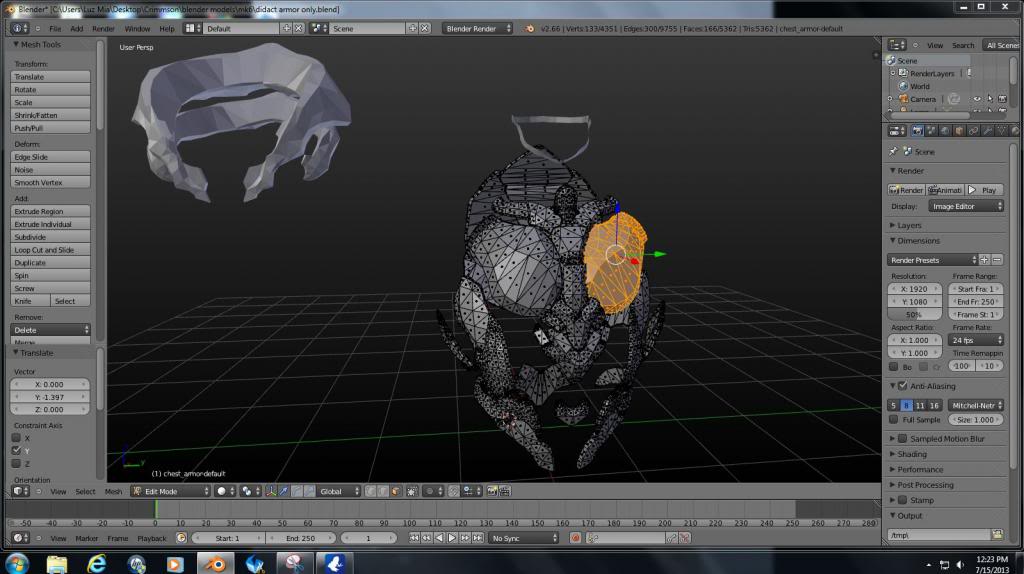Open the World properties tab icon
Screen dimensions: 1024x574
945,131
